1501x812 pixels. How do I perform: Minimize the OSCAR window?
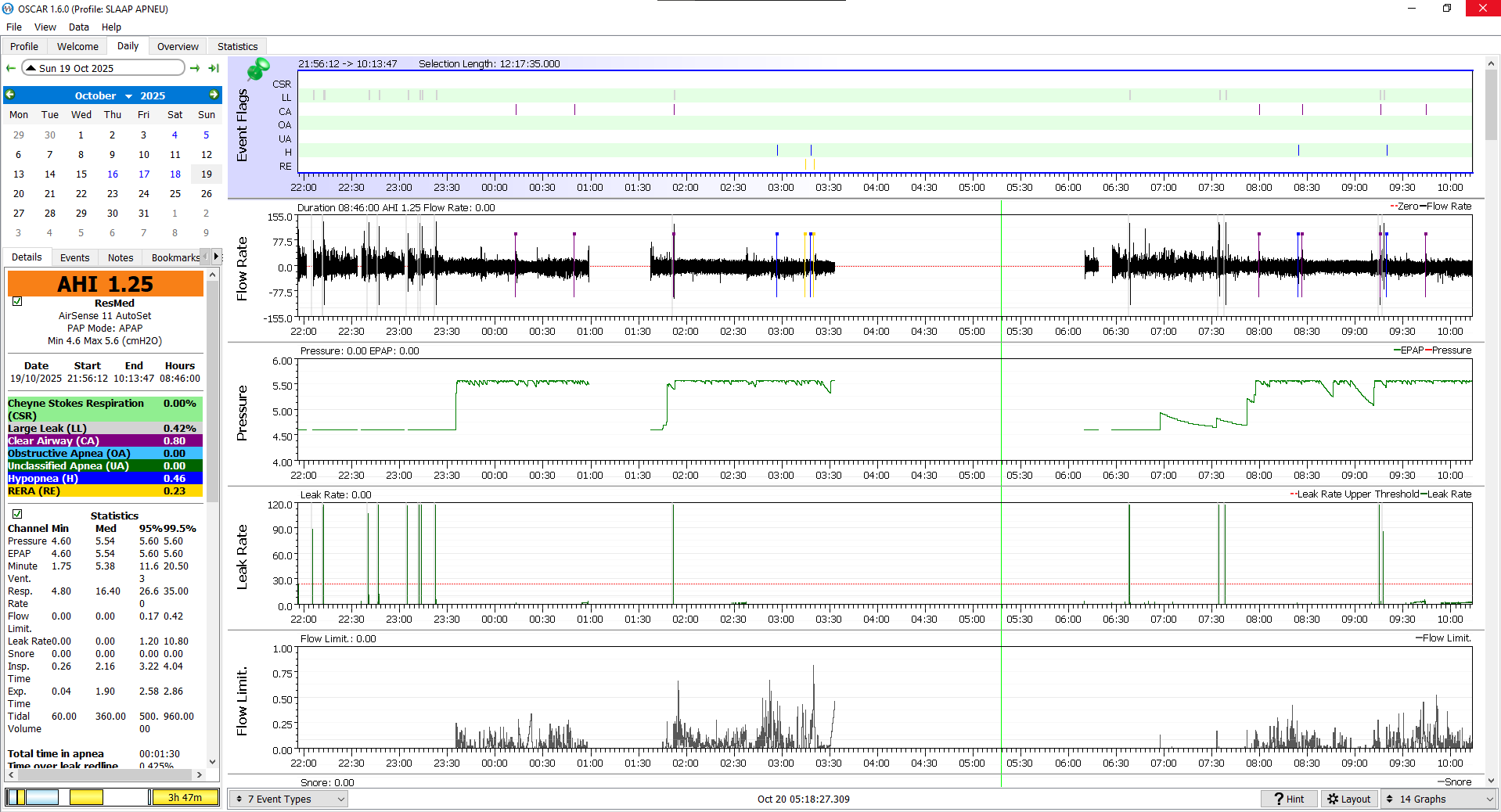1412,8
